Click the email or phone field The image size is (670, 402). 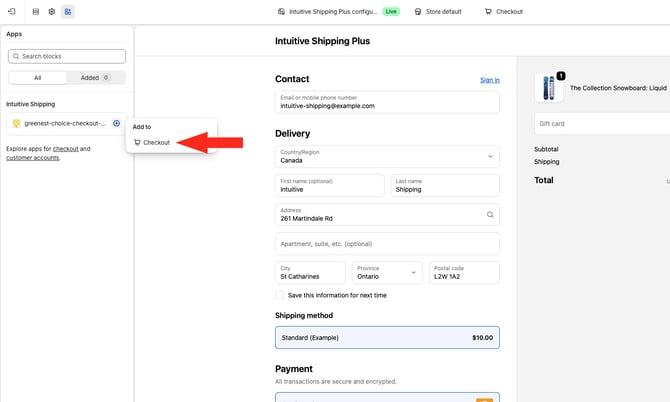[387, 102]
